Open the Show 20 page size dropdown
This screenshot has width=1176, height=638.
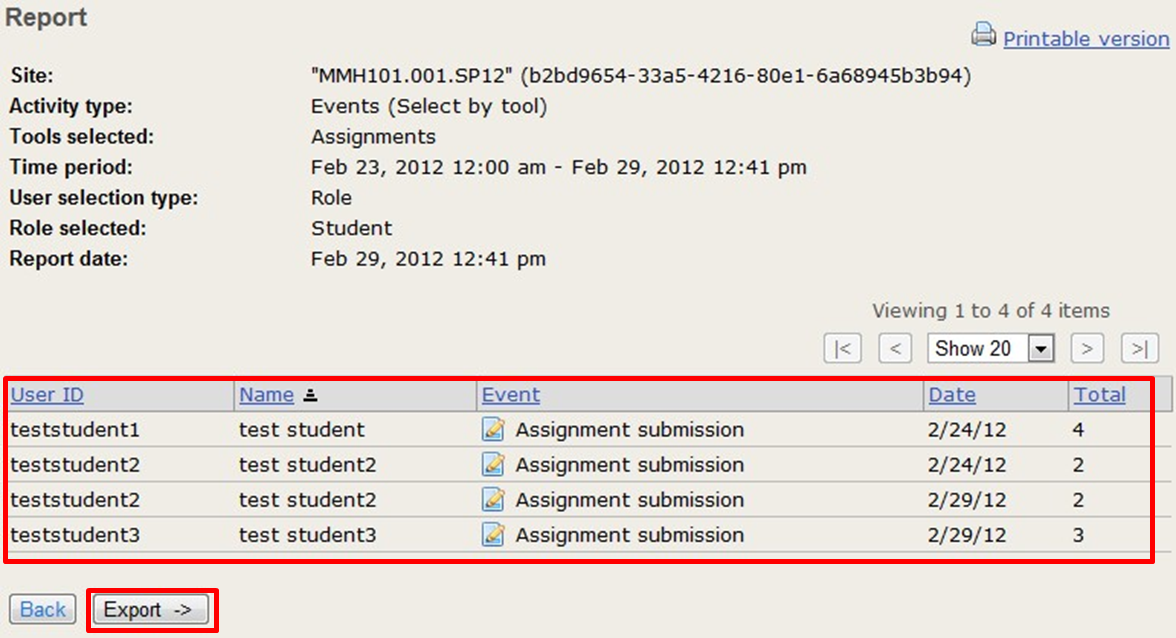pyautogui.click(x=991, y=349)
